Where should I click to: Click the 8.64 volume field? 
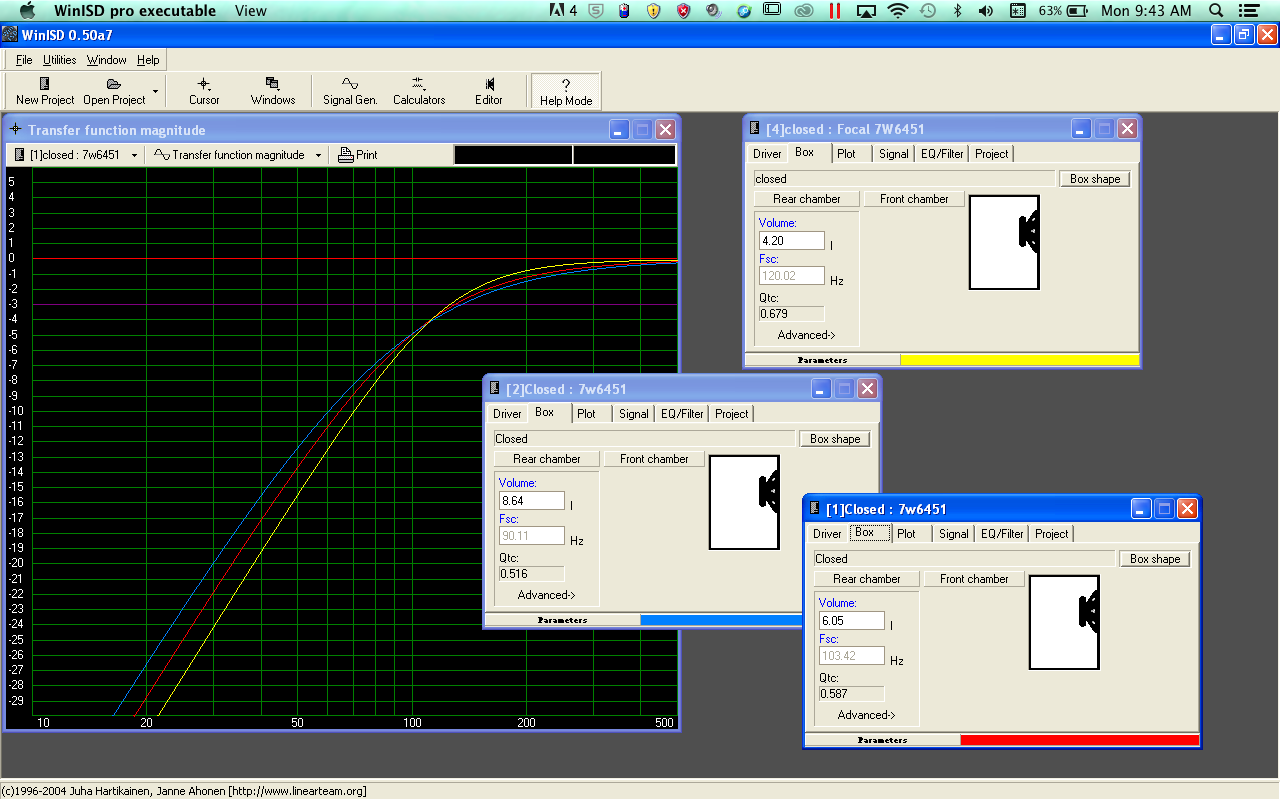(x=532, y=501)
